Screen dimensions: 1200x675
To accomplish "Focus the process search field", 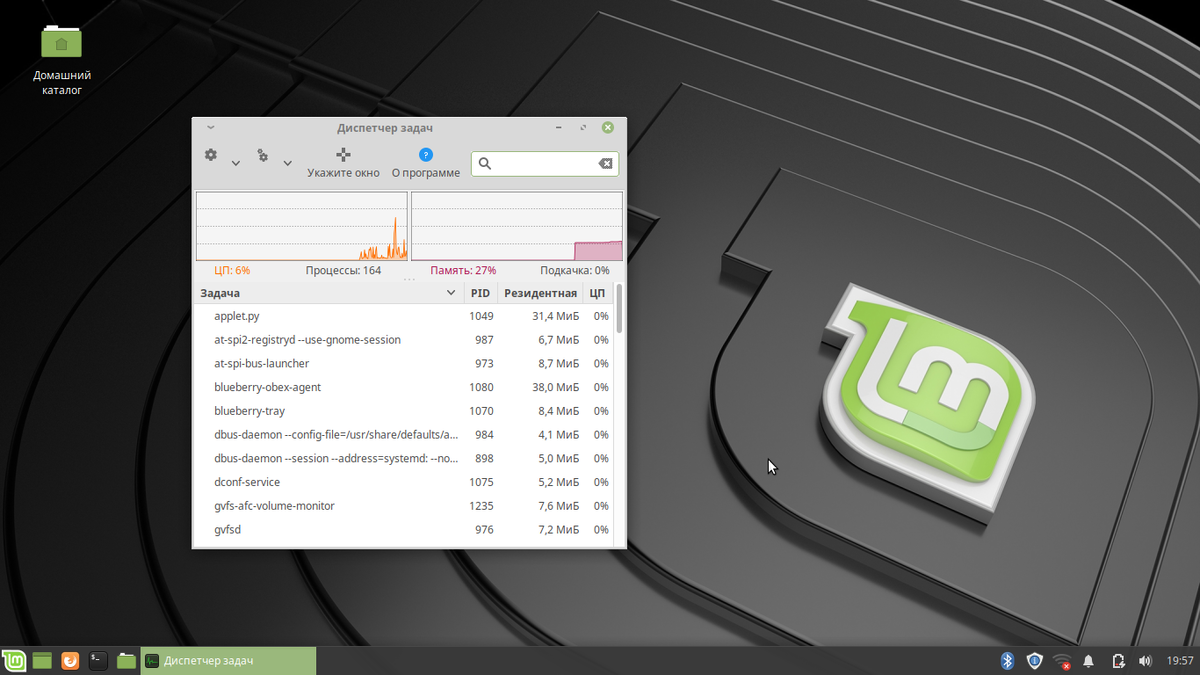I will tap(545, 163).
